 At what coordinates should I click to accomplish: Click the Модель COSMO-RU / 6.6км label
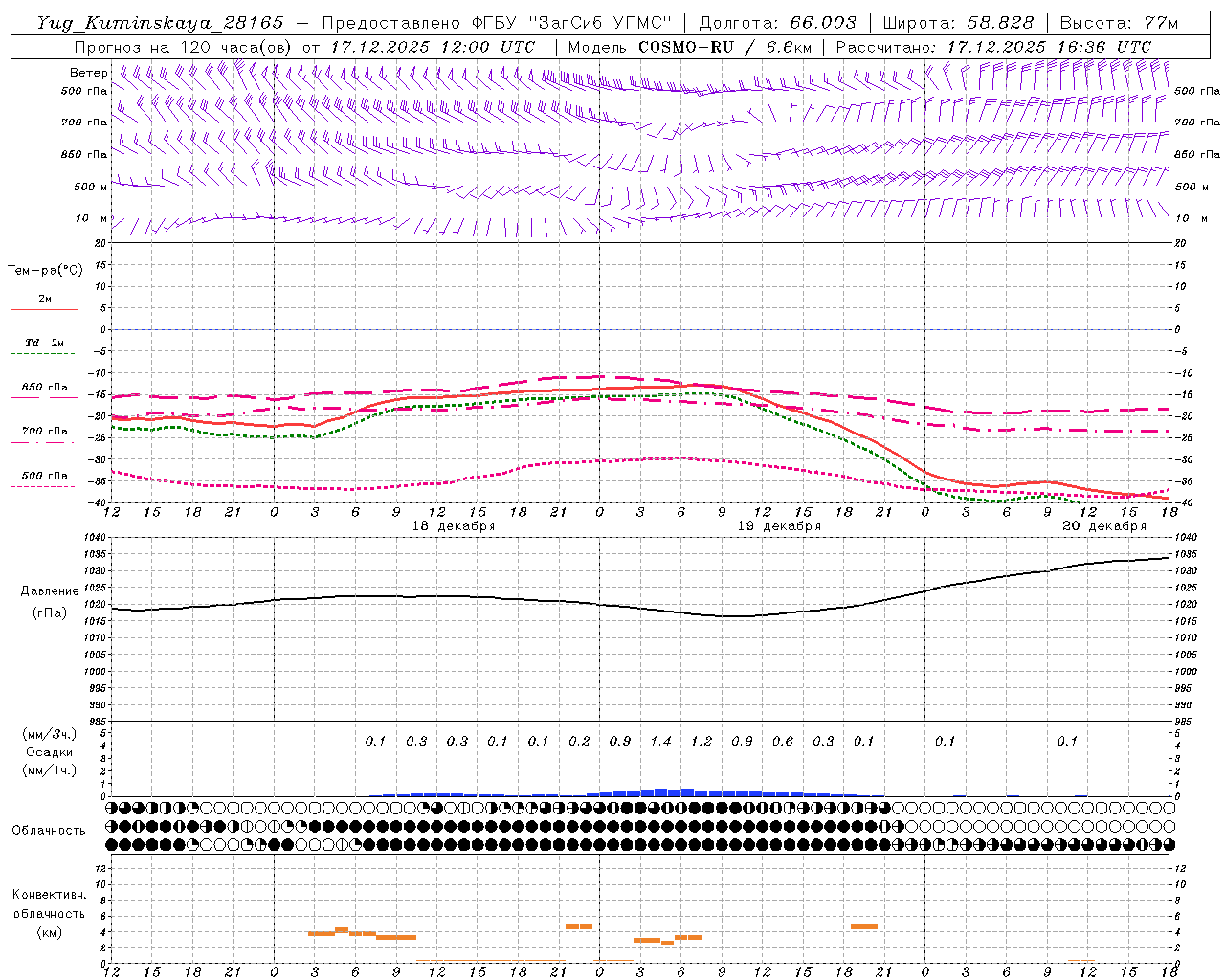(x=690, y=47)
